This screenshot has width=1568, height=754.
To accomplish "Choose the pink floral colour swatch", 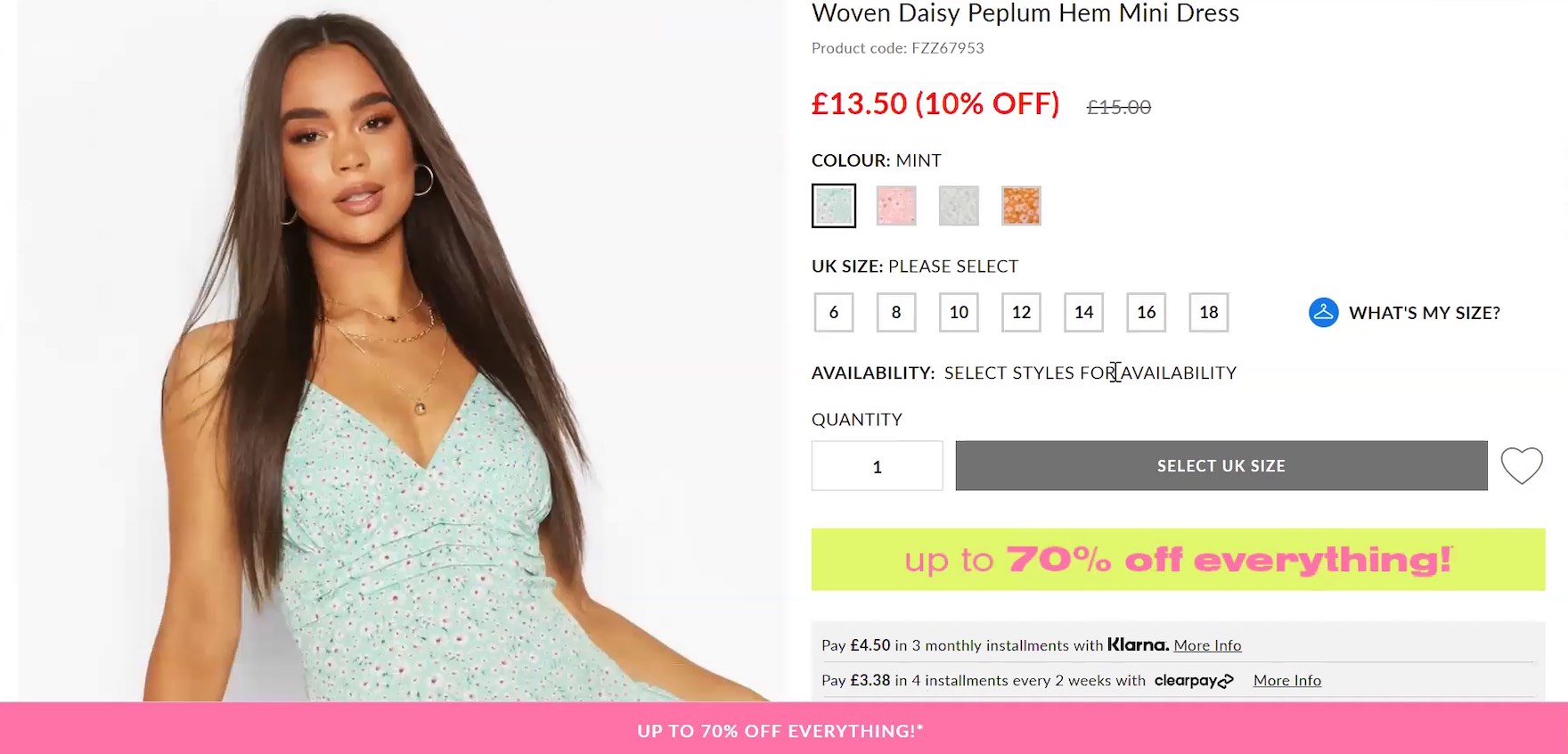I will pyautogui.click(x=896, y=206).
